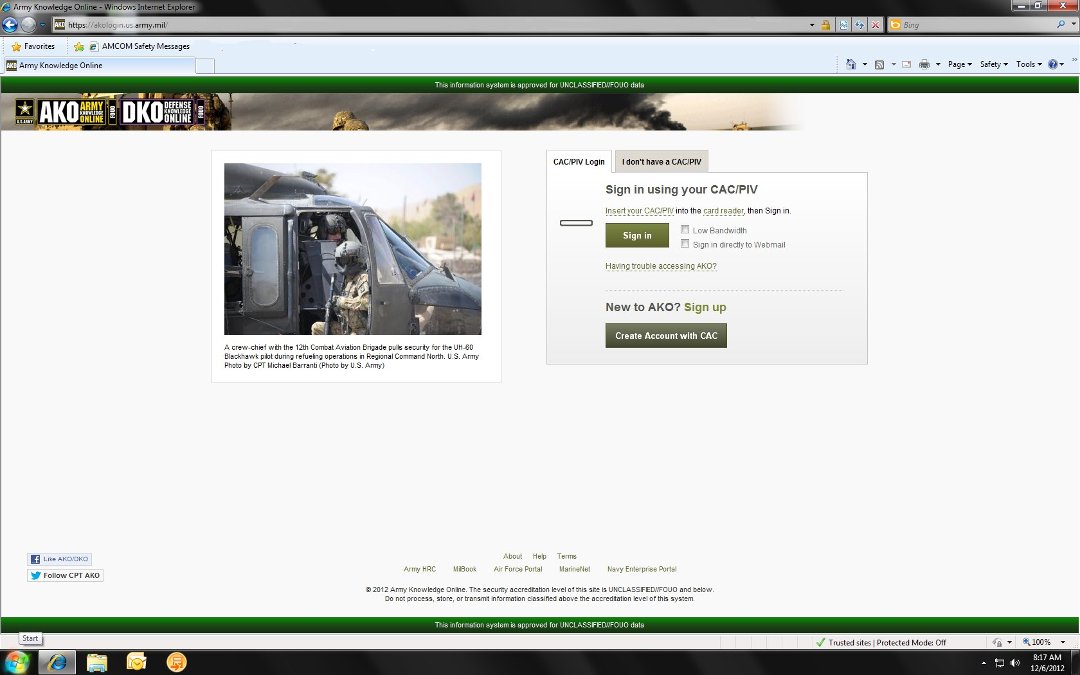Expand the address bar URL dropdown

click(812, 25)
